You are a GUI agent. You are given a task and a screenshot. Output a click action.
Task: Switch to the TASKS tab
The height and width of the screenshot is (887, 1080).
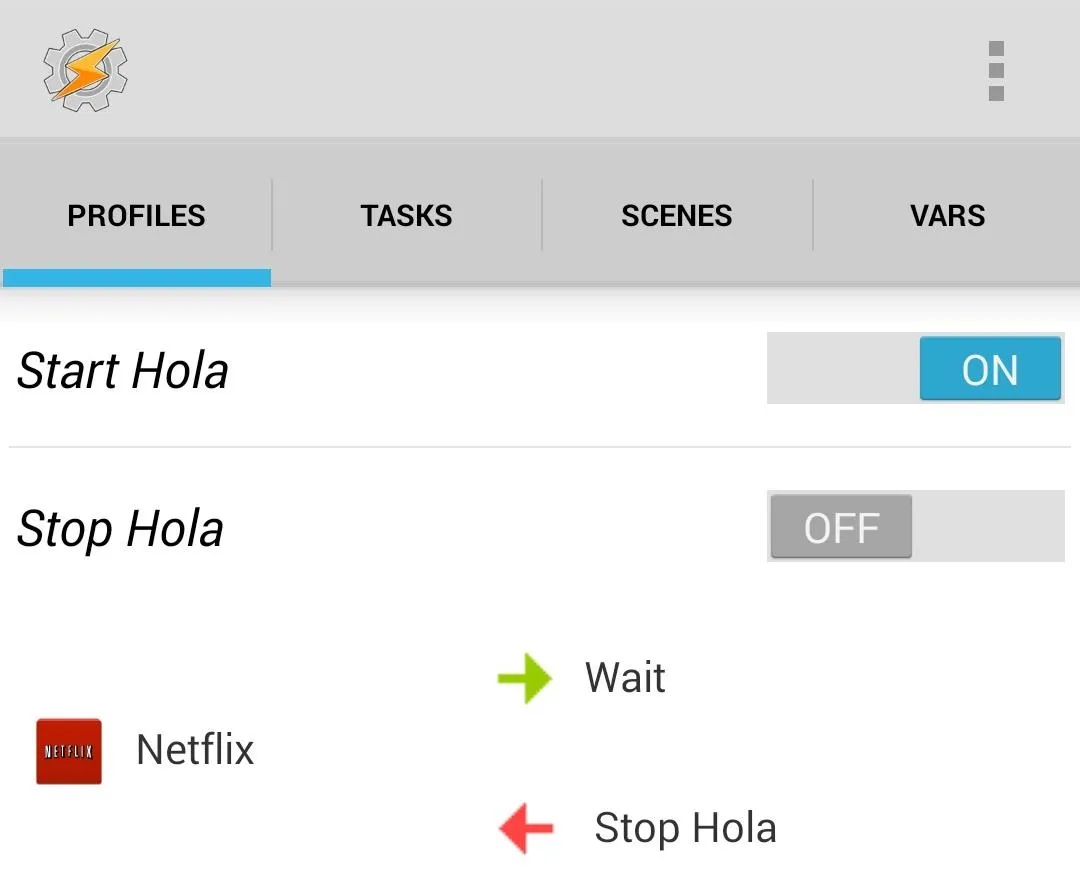click(406, 216)
